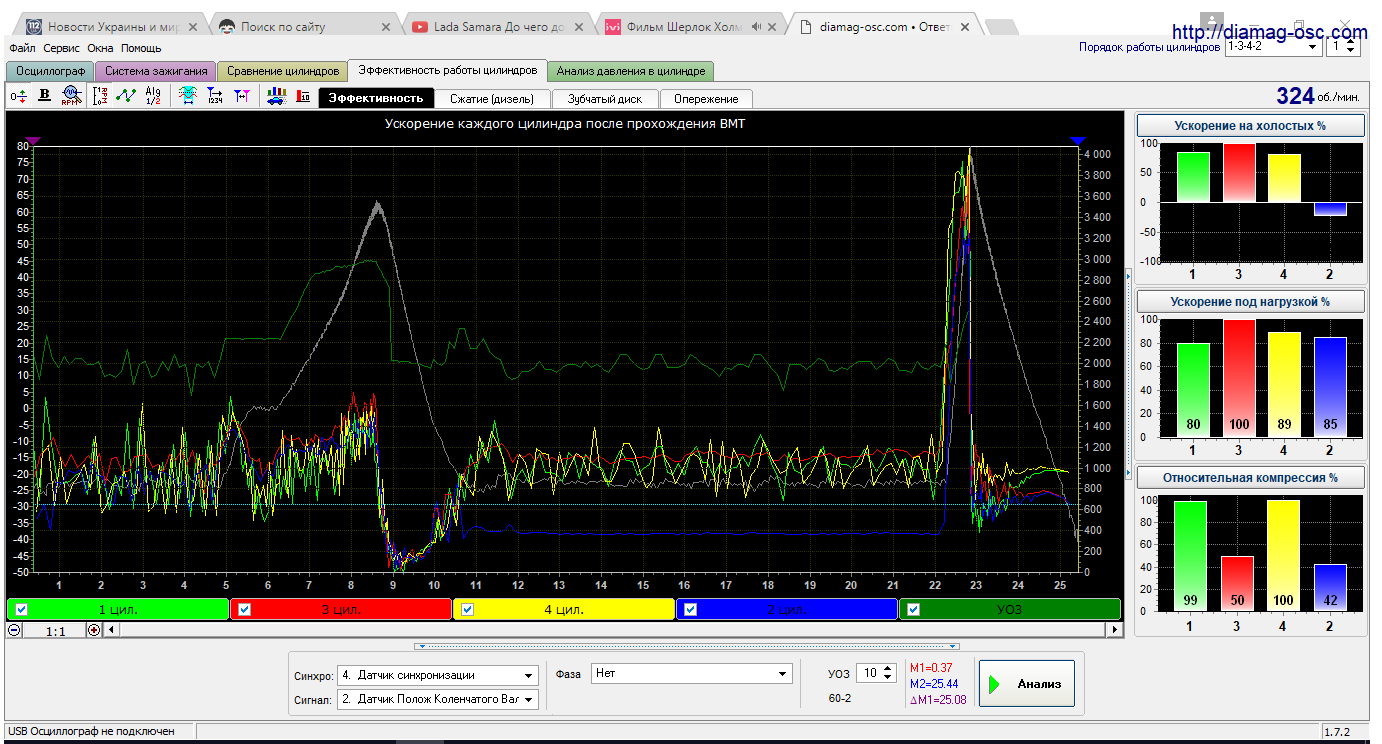Toggle the 4 цил. channel checkbox
The width and height of the screenshot is (1382, 744).
point(467,609)
